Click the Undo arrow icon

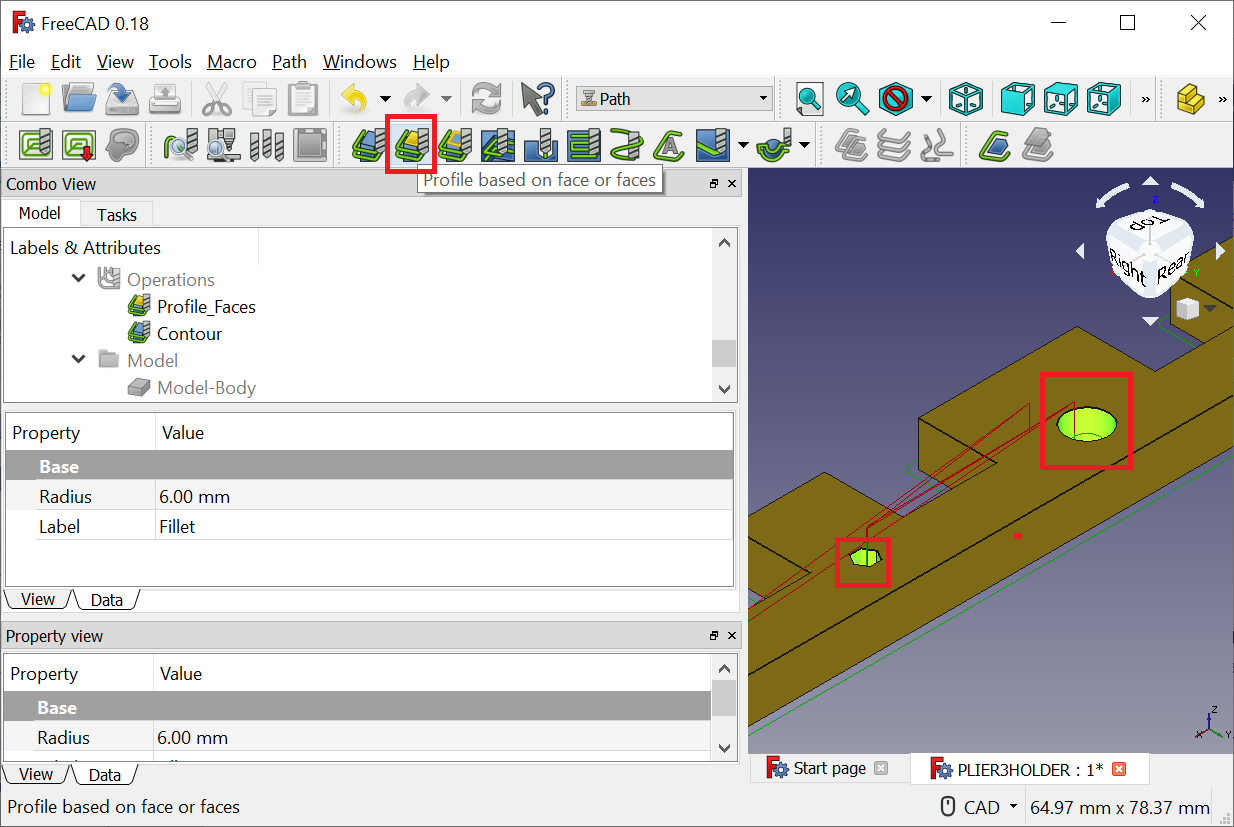(354, 98)
